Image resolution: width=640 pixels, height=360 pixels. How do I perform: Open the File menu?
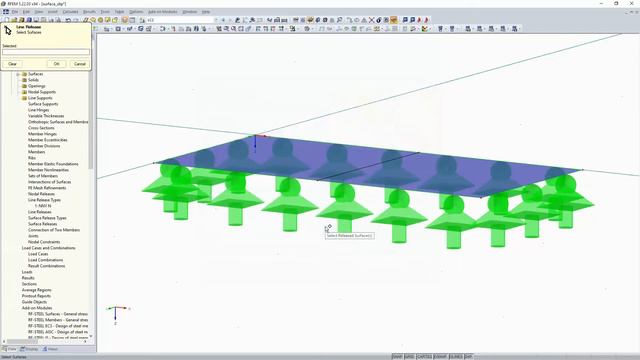(15, 12)
